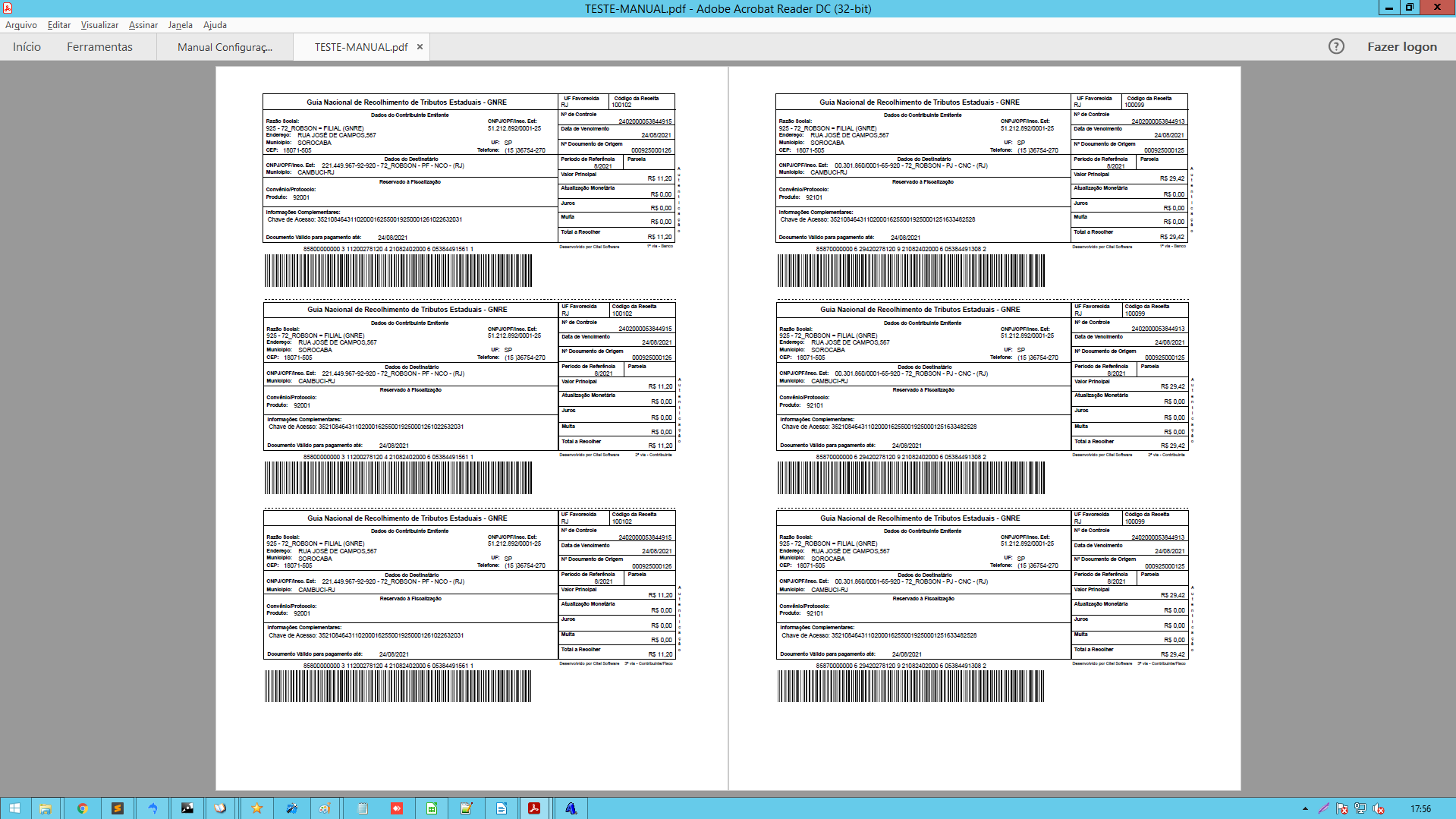1456x819 pixels.
Task: Open the black image viewer taskbar icon
Action: pos(187,808)
